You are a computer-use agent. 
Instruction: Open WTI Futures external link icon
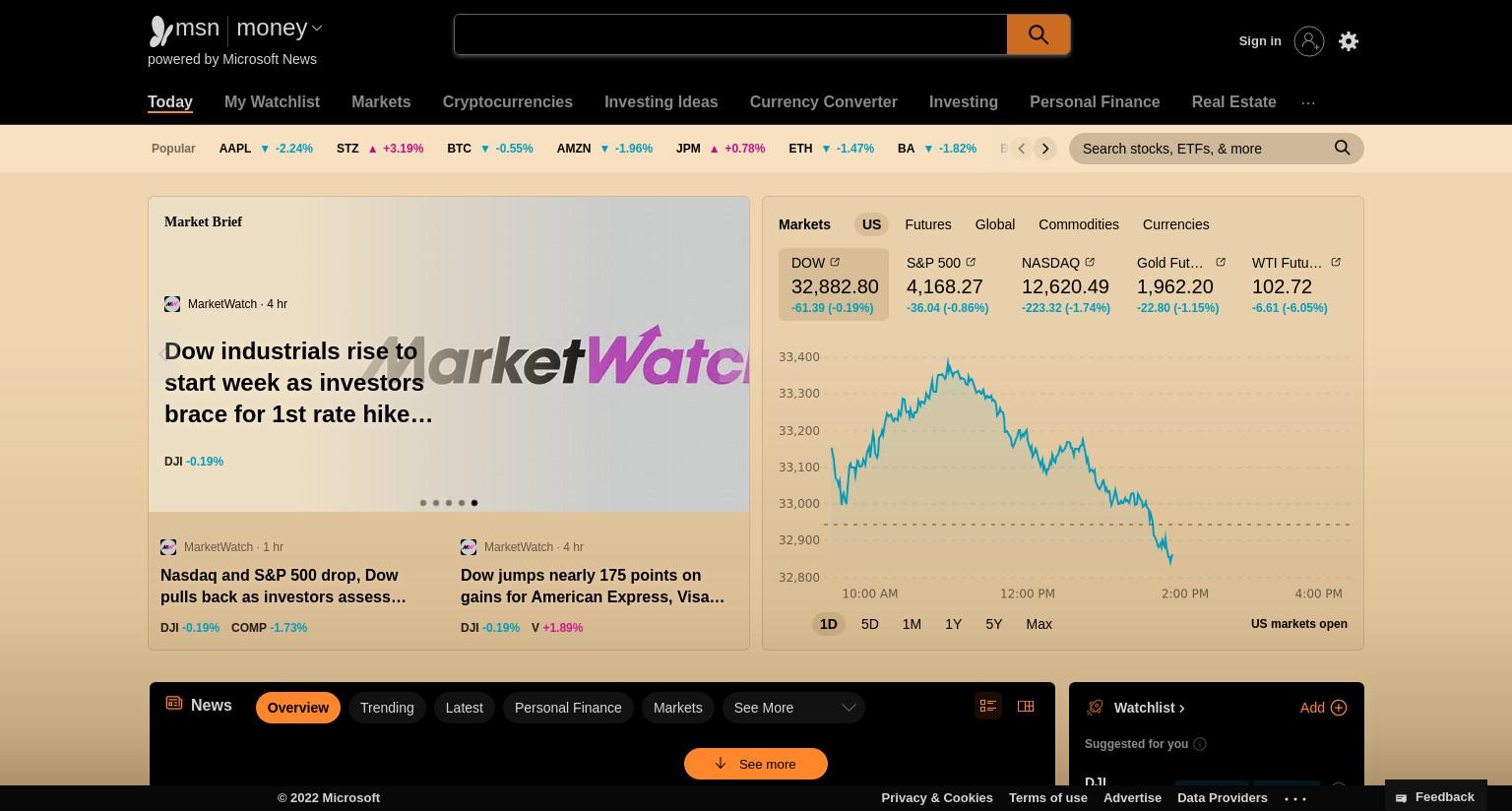coord(1336,262)
